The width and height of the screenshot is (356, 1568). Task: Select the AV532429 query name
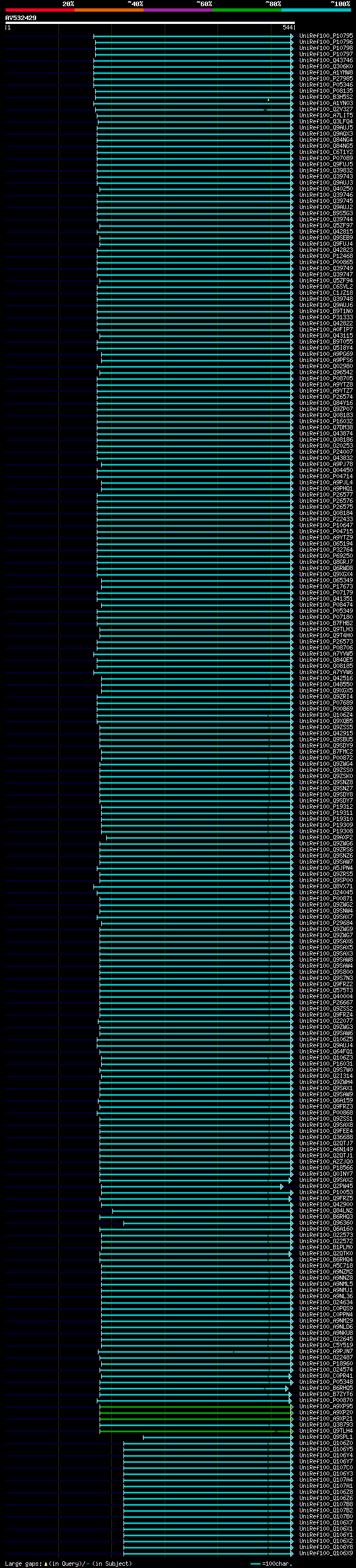[21, 18]
